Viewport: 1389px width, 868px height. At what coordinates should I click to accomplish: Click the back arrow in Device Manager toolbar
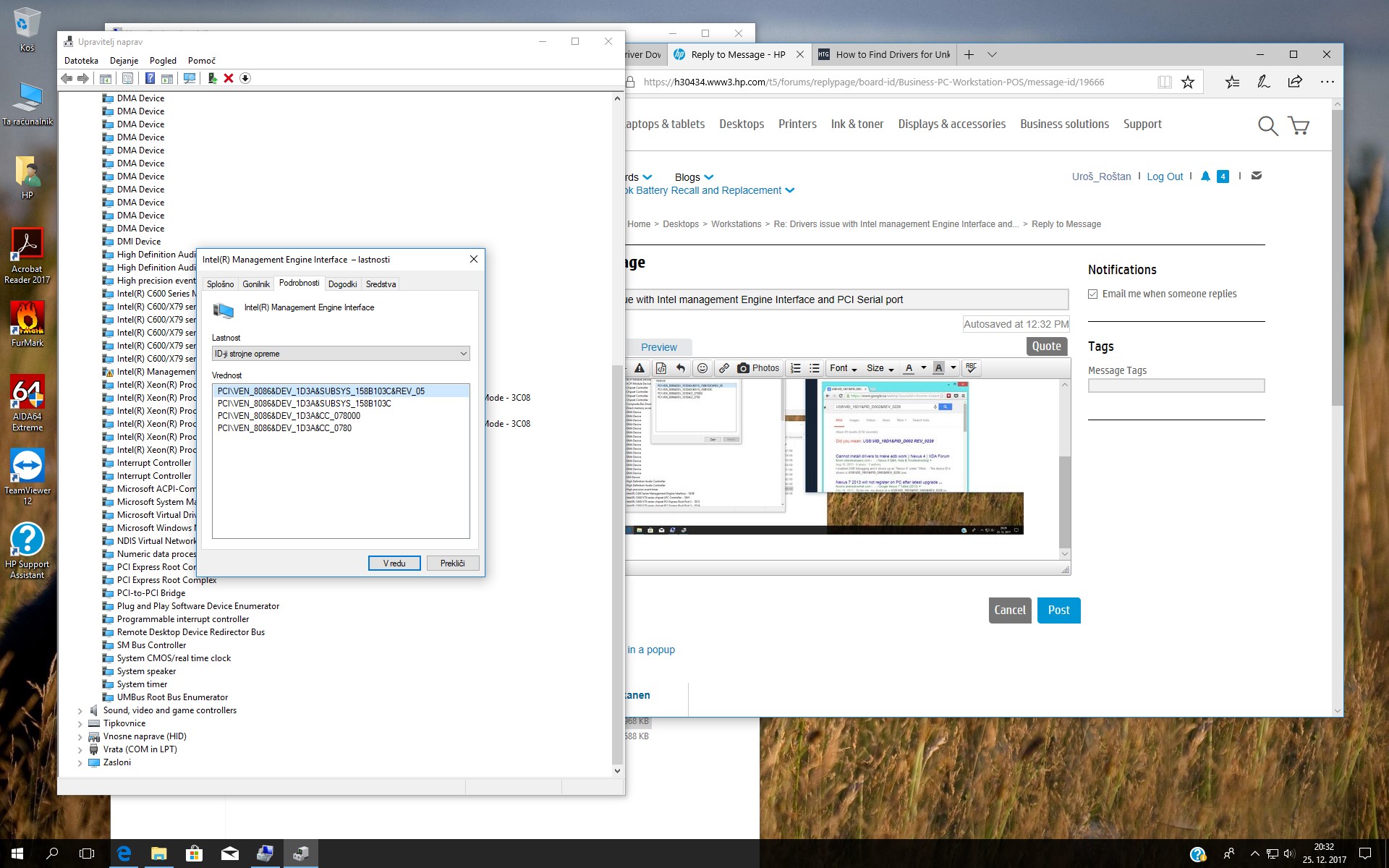(67, 78)
